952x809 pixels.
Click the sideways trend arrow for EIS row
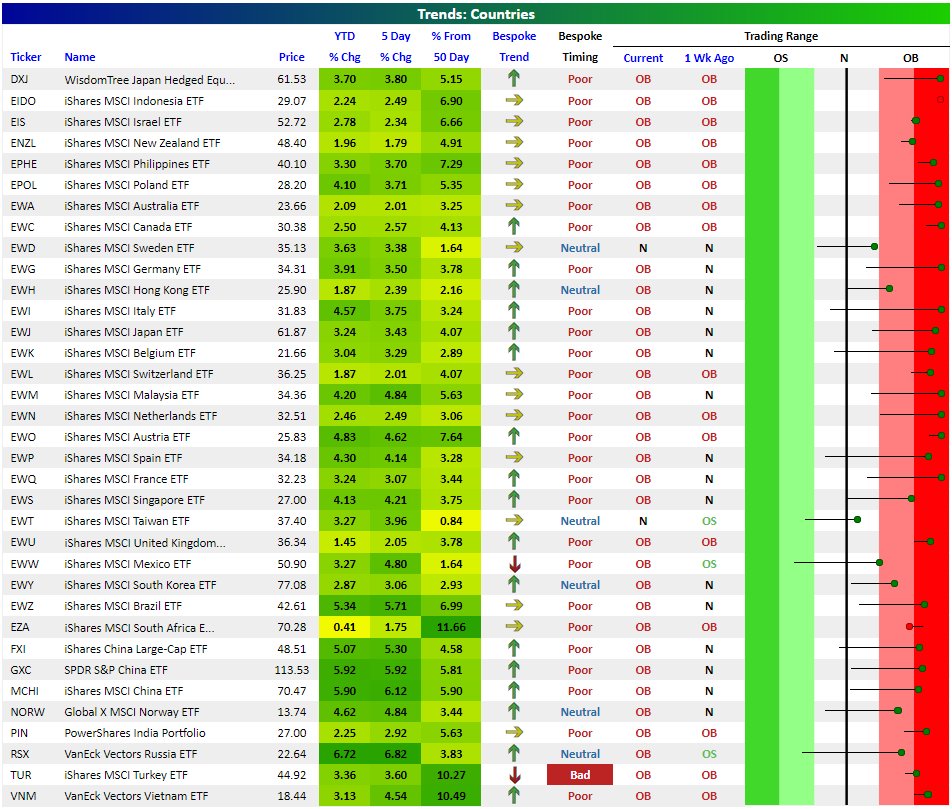point(514,121)
